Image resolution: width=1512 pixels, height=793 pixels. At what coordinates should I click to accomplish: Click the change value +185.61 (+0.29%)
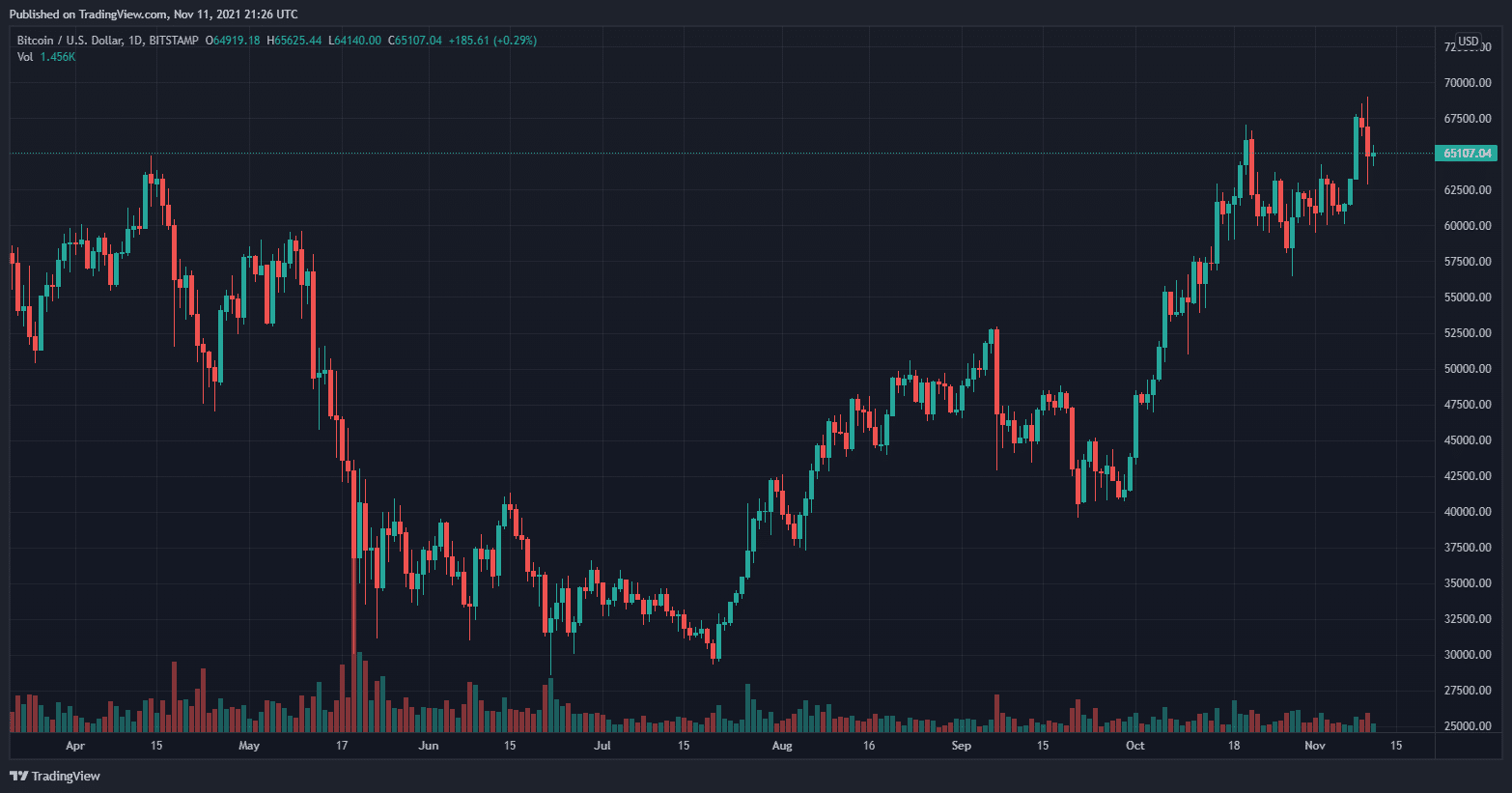click(492, 41)
